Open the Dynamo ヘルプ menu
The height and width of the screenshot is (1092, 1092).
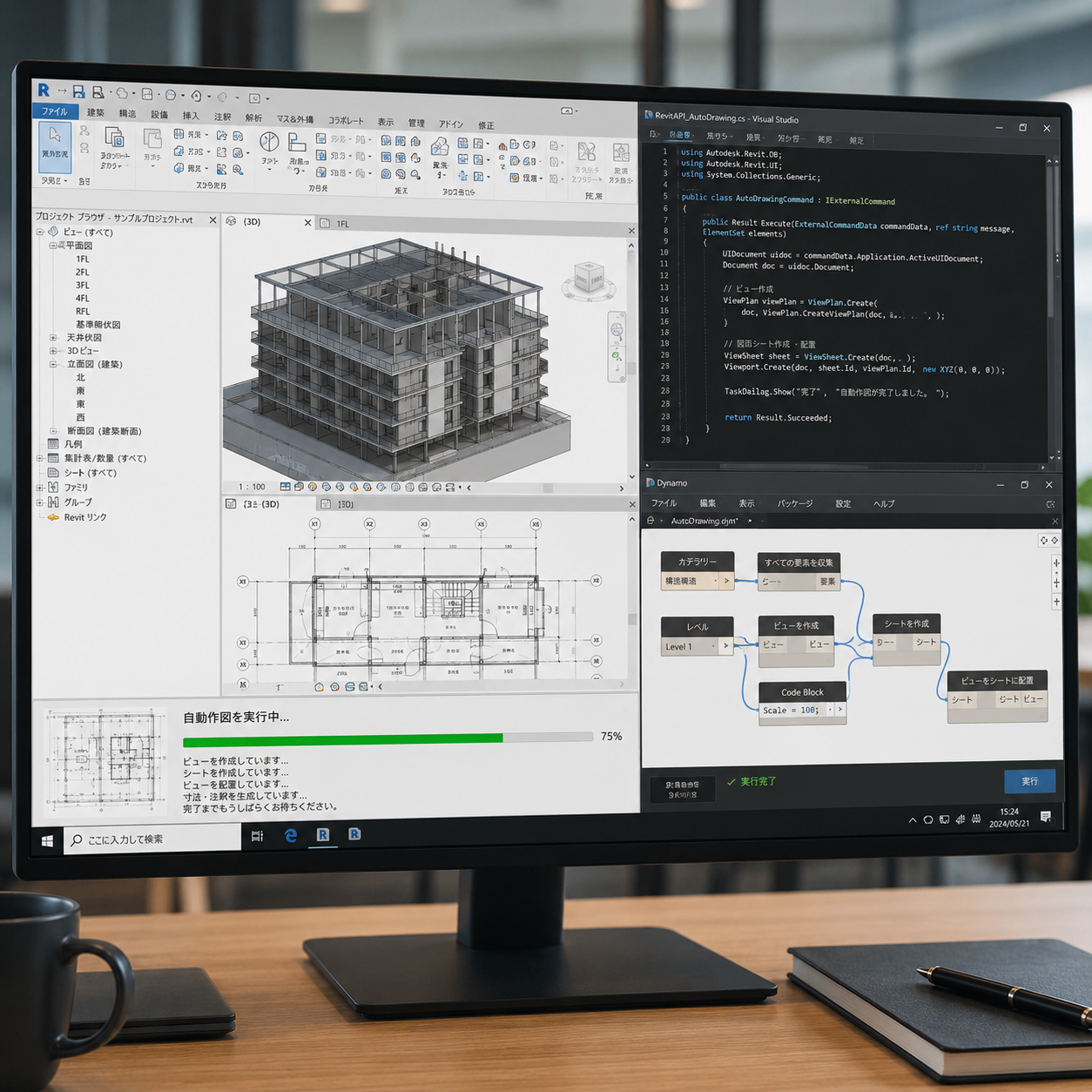point(884,503)
